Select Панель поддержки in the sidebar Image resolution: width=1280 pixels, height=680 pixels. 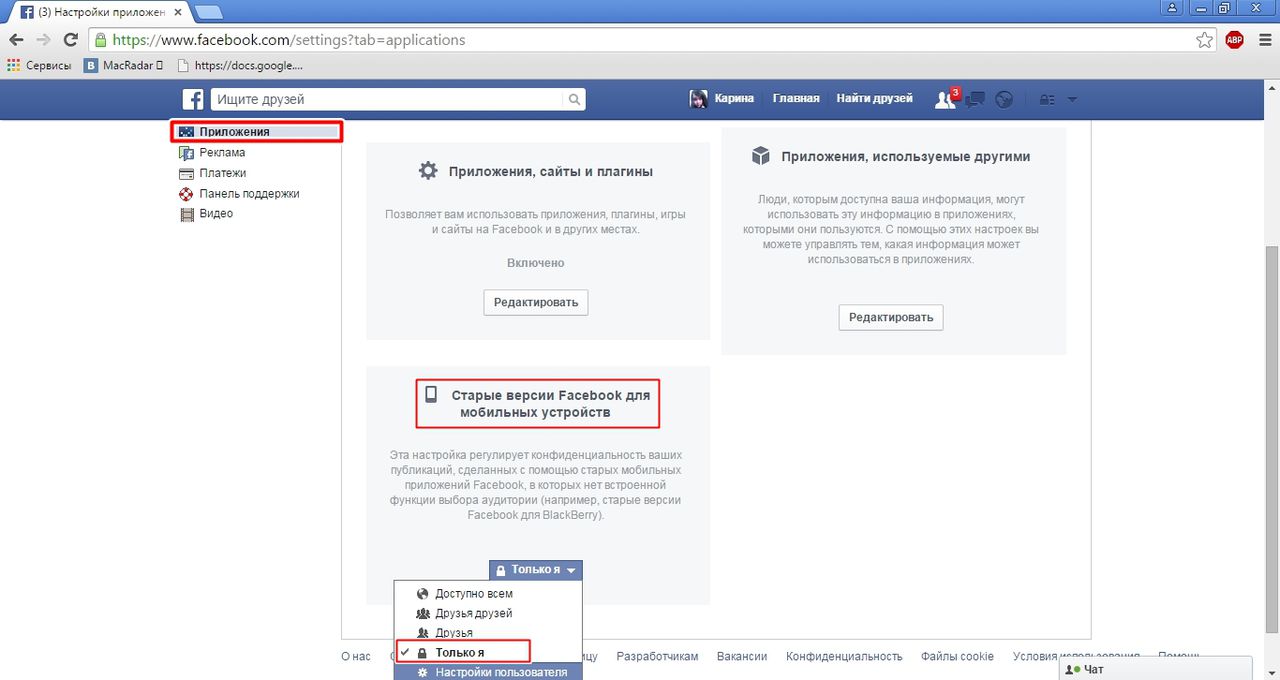249,194
